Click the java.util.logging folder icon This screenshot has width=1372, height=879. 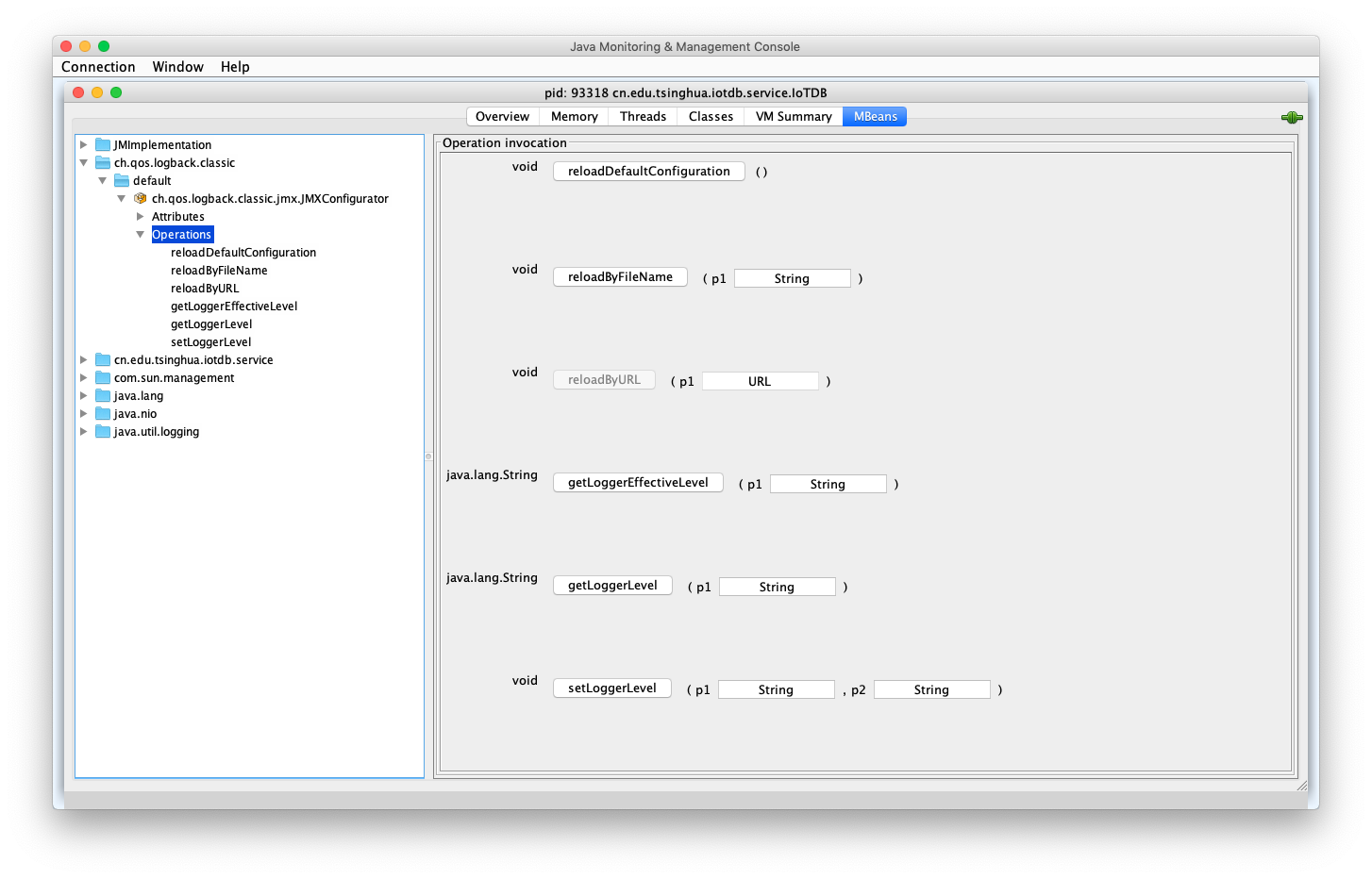coord(105,431)
